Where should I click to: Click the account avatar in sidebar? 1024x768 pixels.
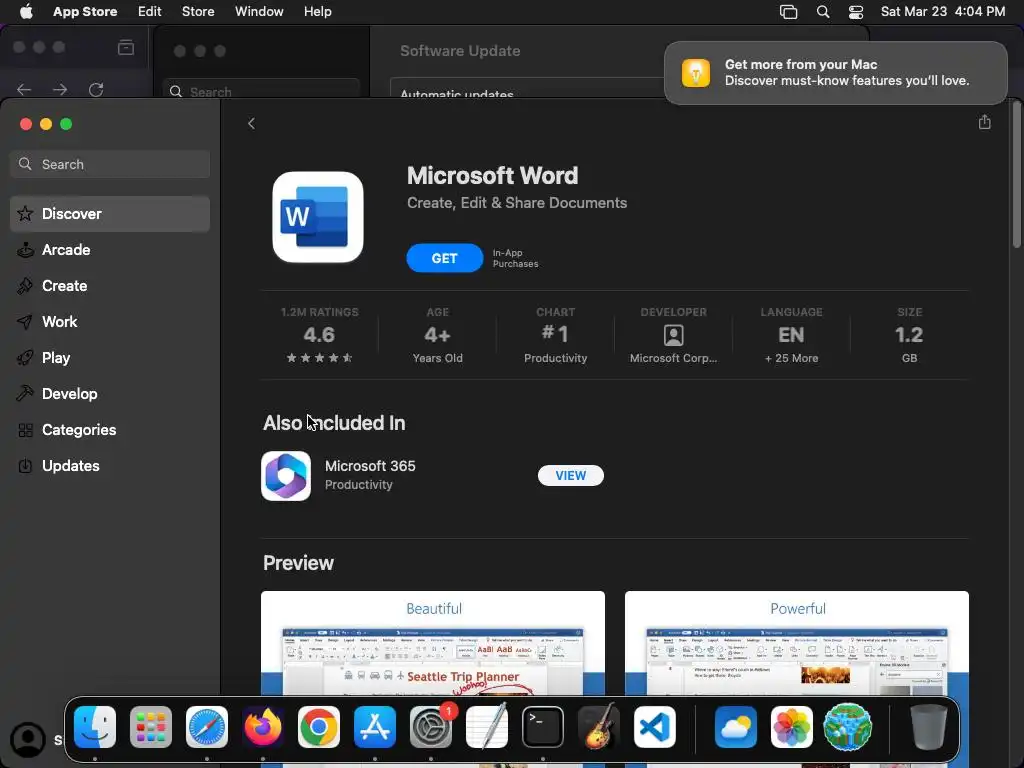point(28,739)
